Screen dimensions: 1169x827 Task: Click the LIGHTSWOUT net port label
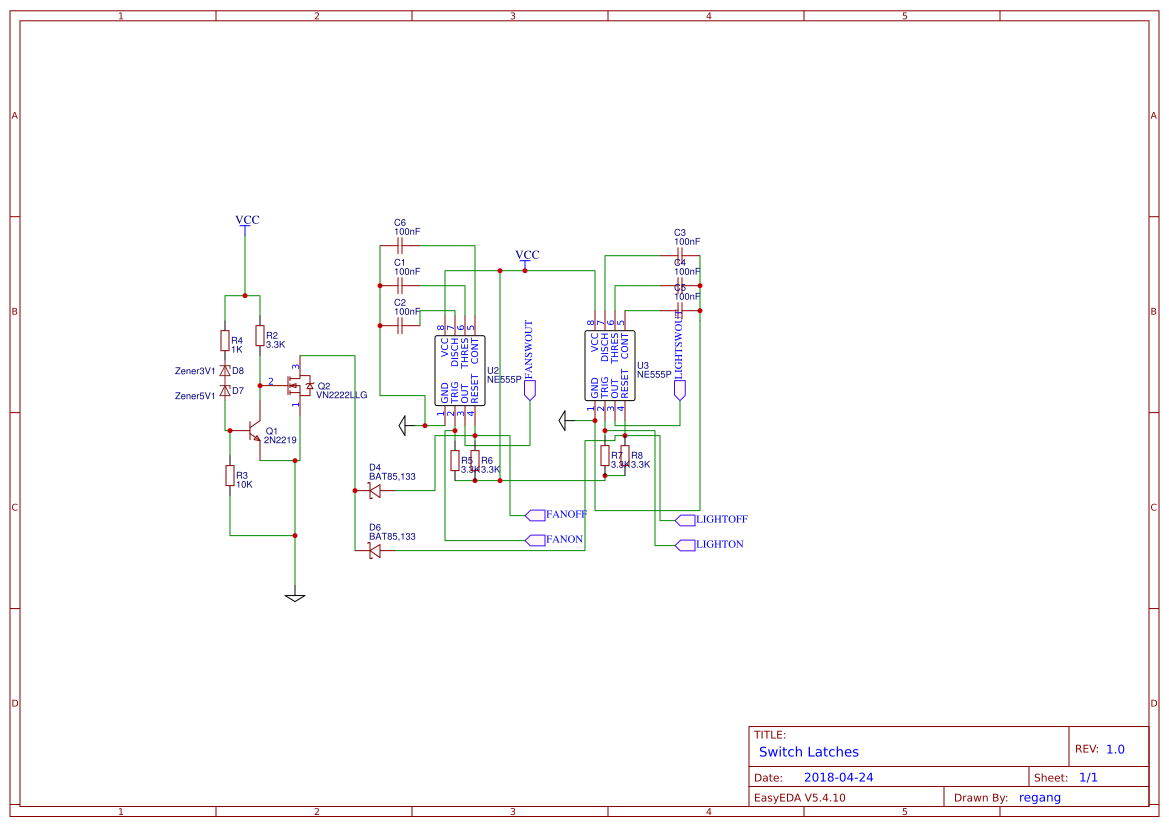tap(679, 350)
